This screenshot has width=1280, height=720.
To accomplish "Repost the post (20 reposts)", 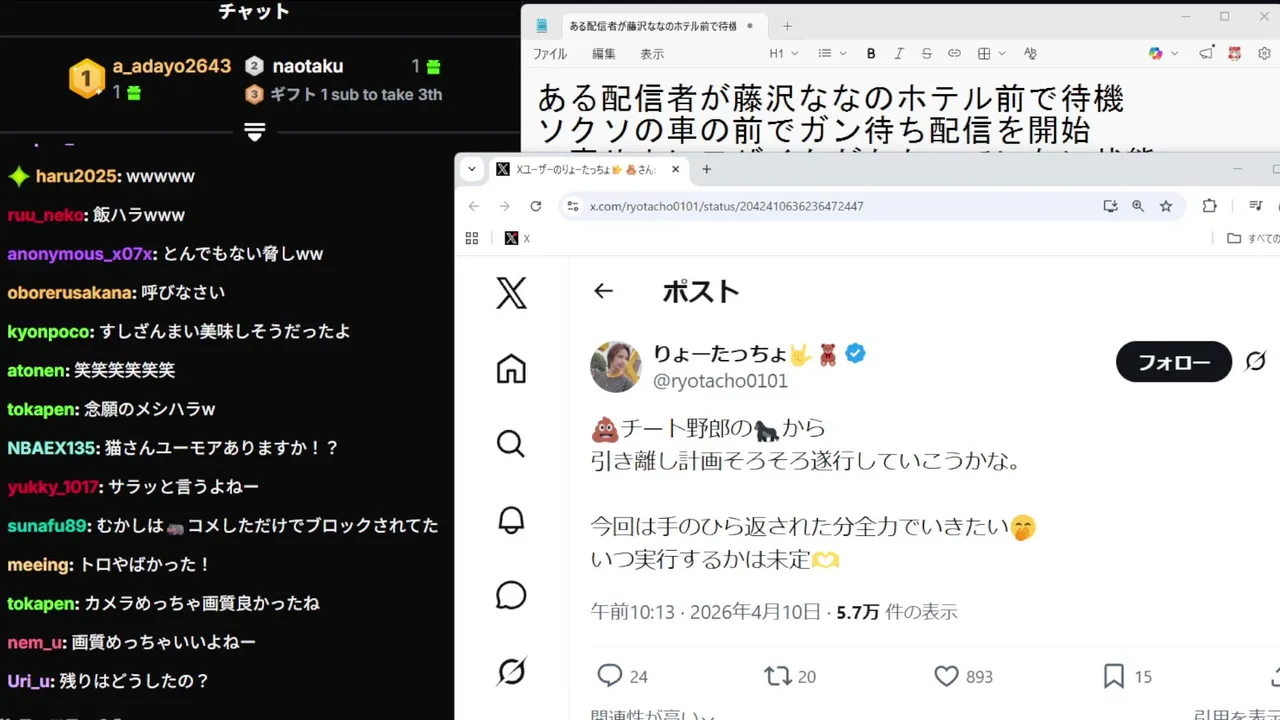I will [790, 677].
